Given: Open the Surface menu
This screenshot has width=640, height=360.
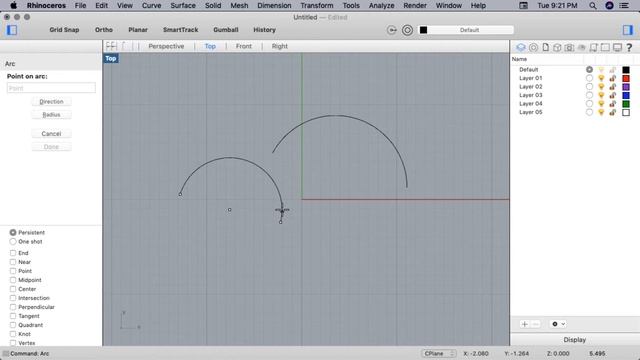Looking at the screenshot, I should point(183,6).
